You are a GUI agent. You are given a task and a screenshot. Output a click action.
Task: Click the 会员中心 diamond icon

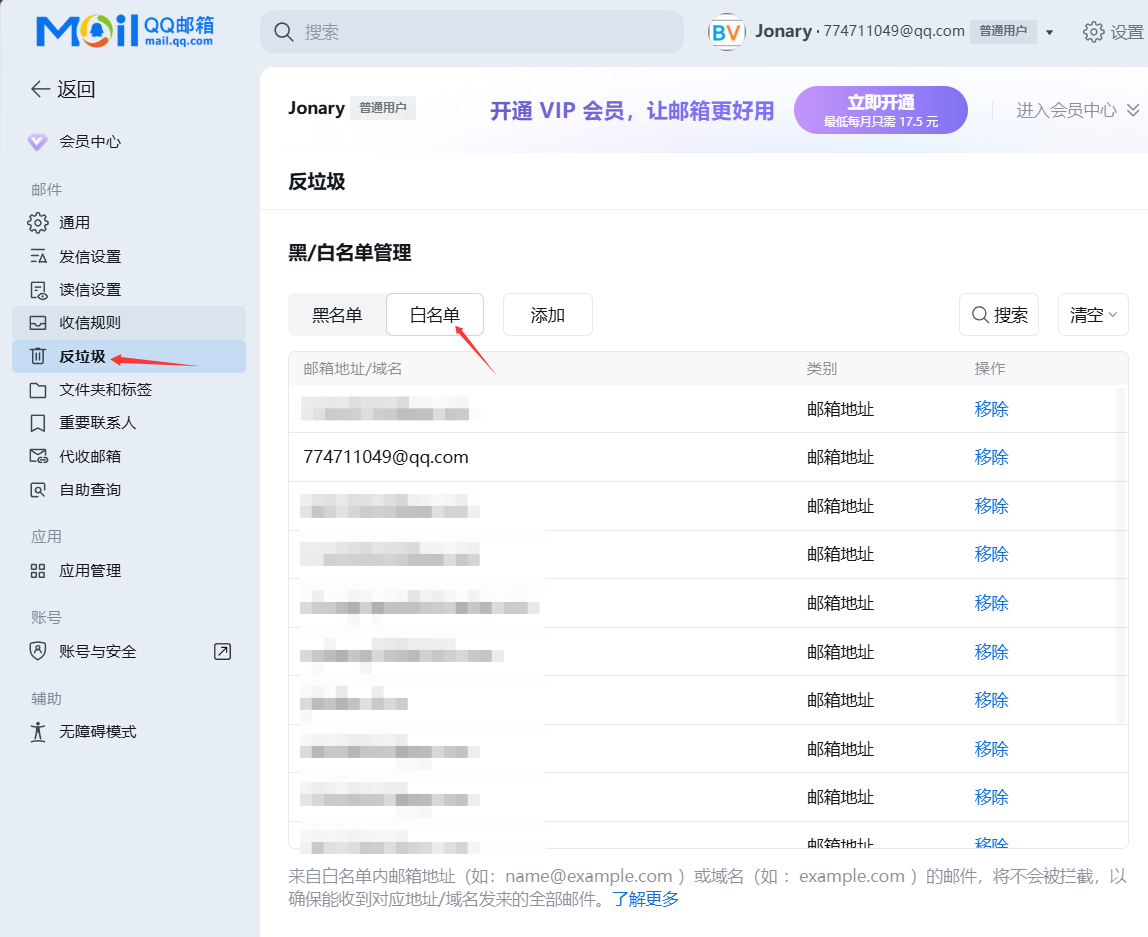[x=37, y=142]
